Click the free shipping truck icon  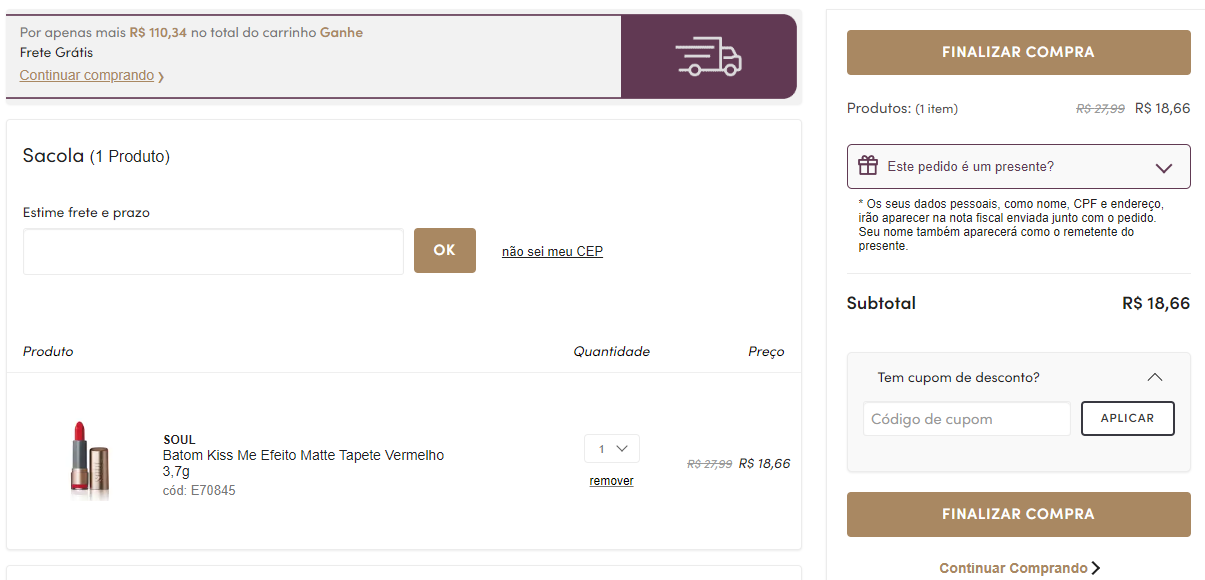coord(708,57)
